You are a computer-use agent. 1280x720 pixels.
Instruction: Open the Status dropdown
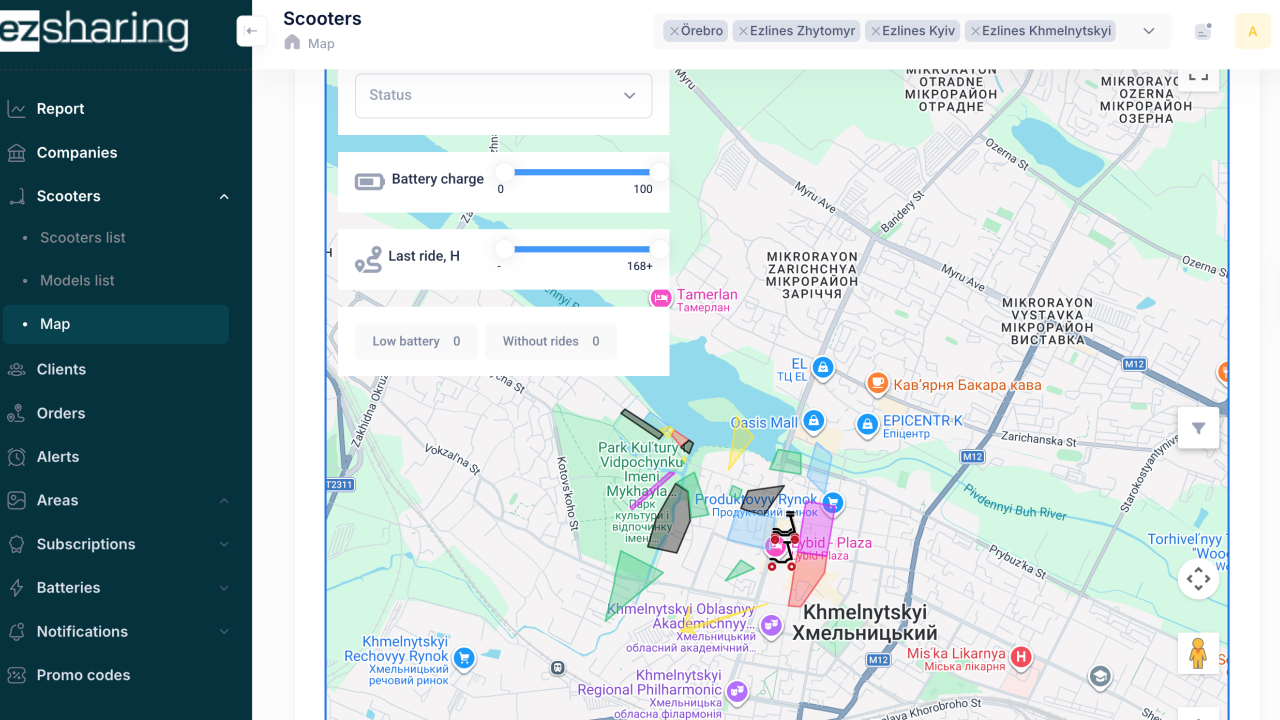503,95
